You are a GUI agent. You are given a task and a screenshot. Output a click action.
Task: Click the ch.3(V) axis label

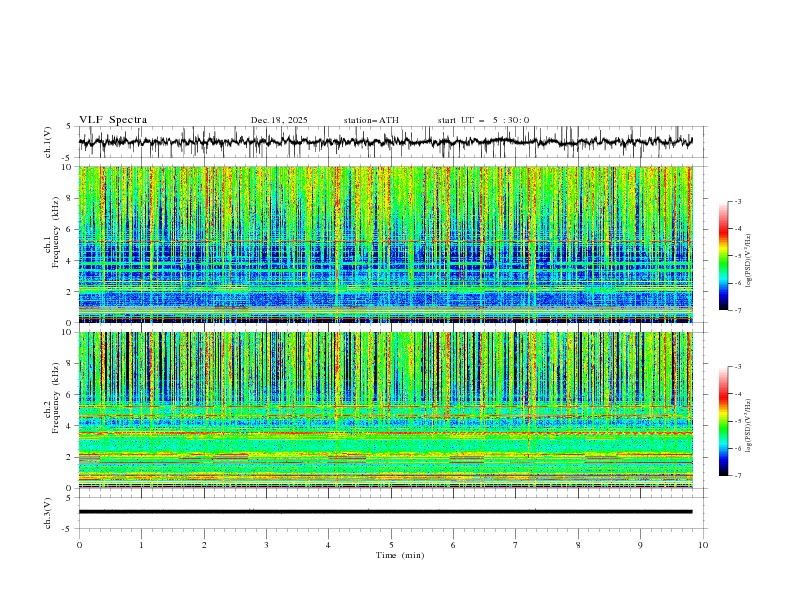pyautogui.click(x=49, y=512)
